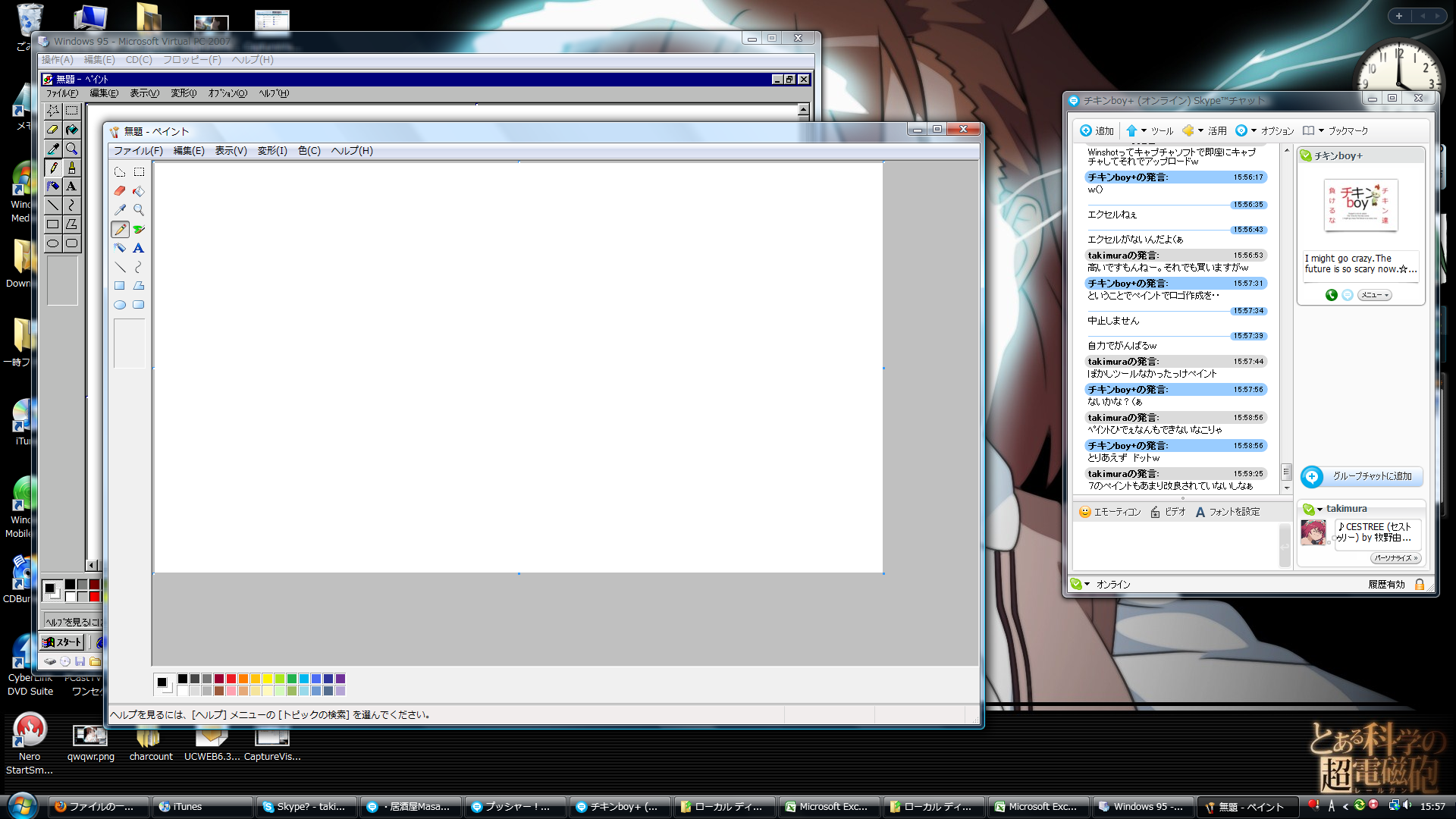Select the magnifier tool in Vista Paint

pos(139,210)
